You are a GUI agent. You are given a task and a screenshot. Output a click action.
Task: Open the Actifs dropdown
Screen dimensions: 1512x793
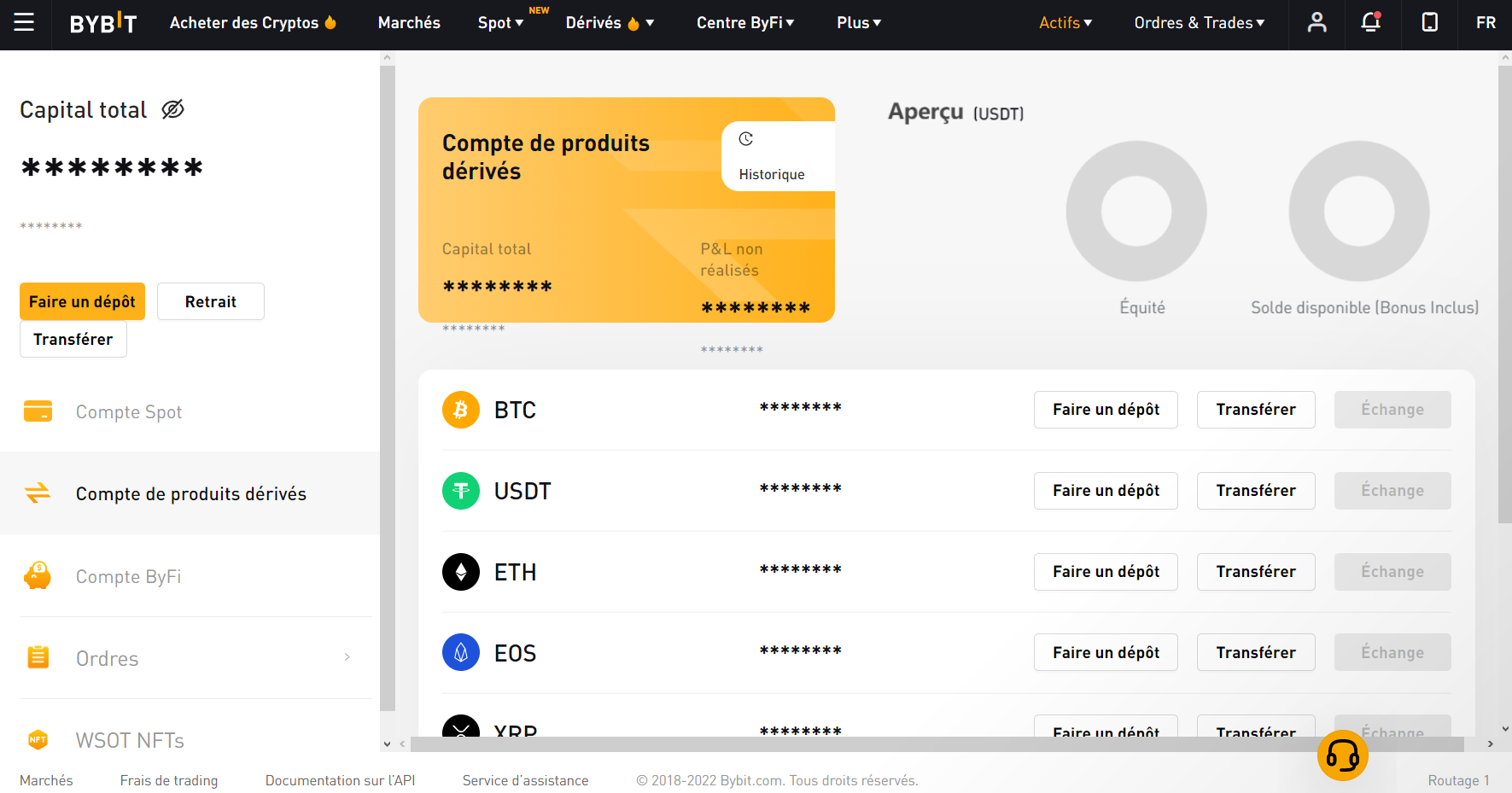1065,23
